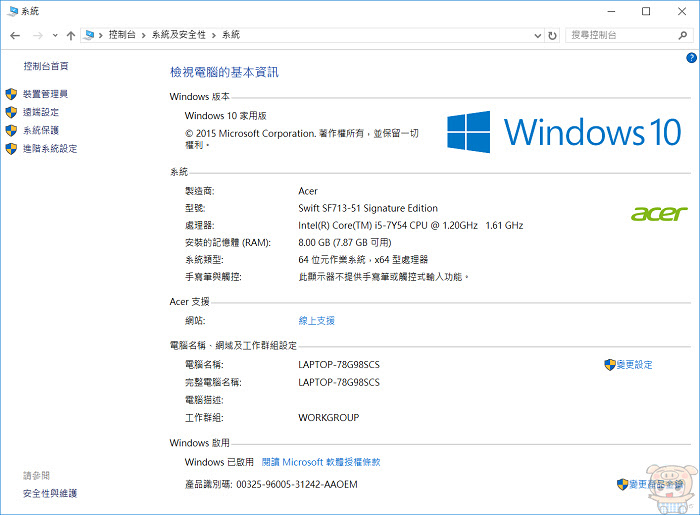Screen dimensions: 700x515
Task: Click Swift SF713-51 Signature Edition text
Action: click(x=368, y=208)
